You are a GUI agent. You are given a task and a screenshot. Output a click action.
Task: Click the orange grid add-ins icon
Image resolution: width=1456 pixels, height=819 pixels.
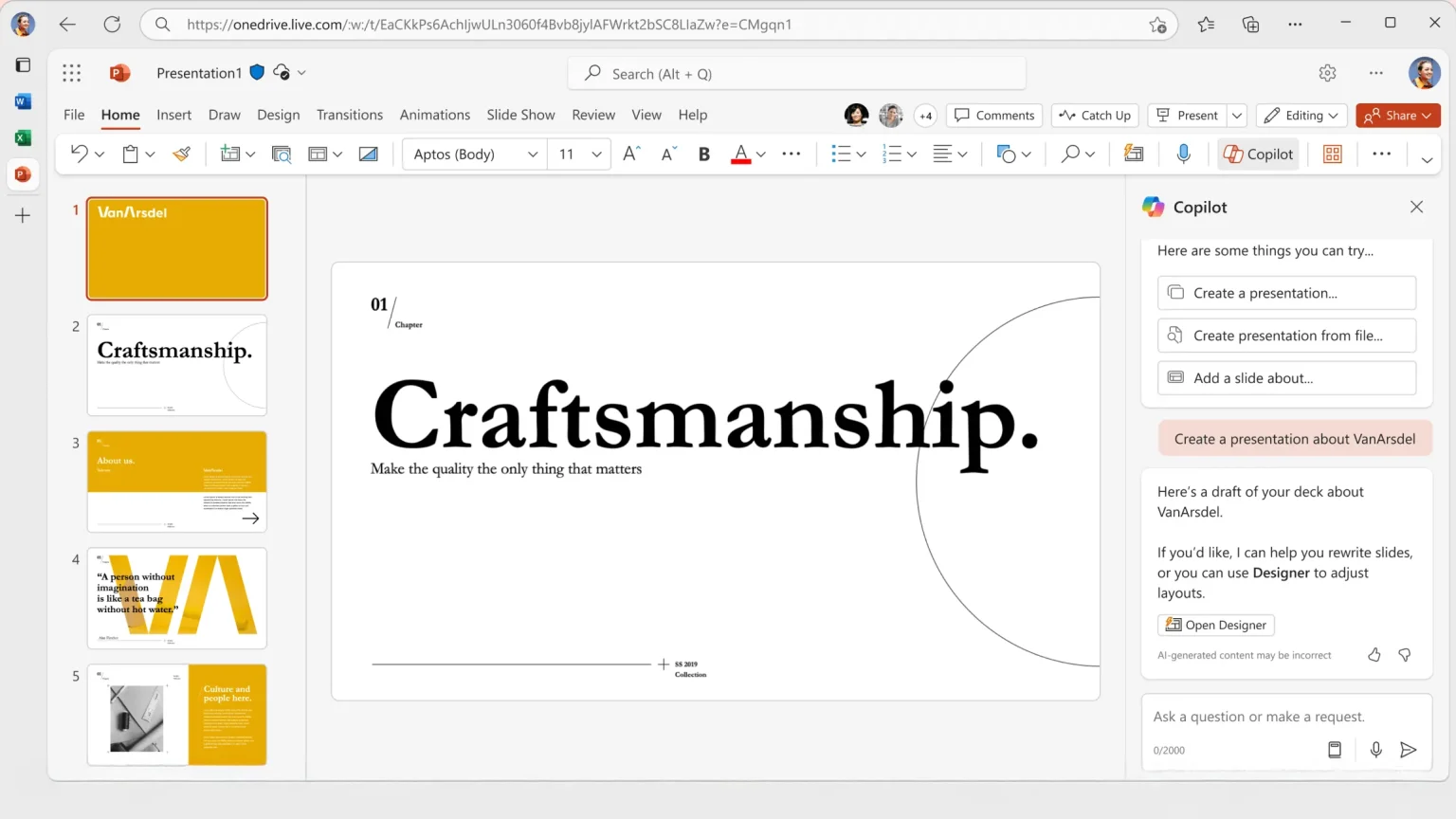1333,154
